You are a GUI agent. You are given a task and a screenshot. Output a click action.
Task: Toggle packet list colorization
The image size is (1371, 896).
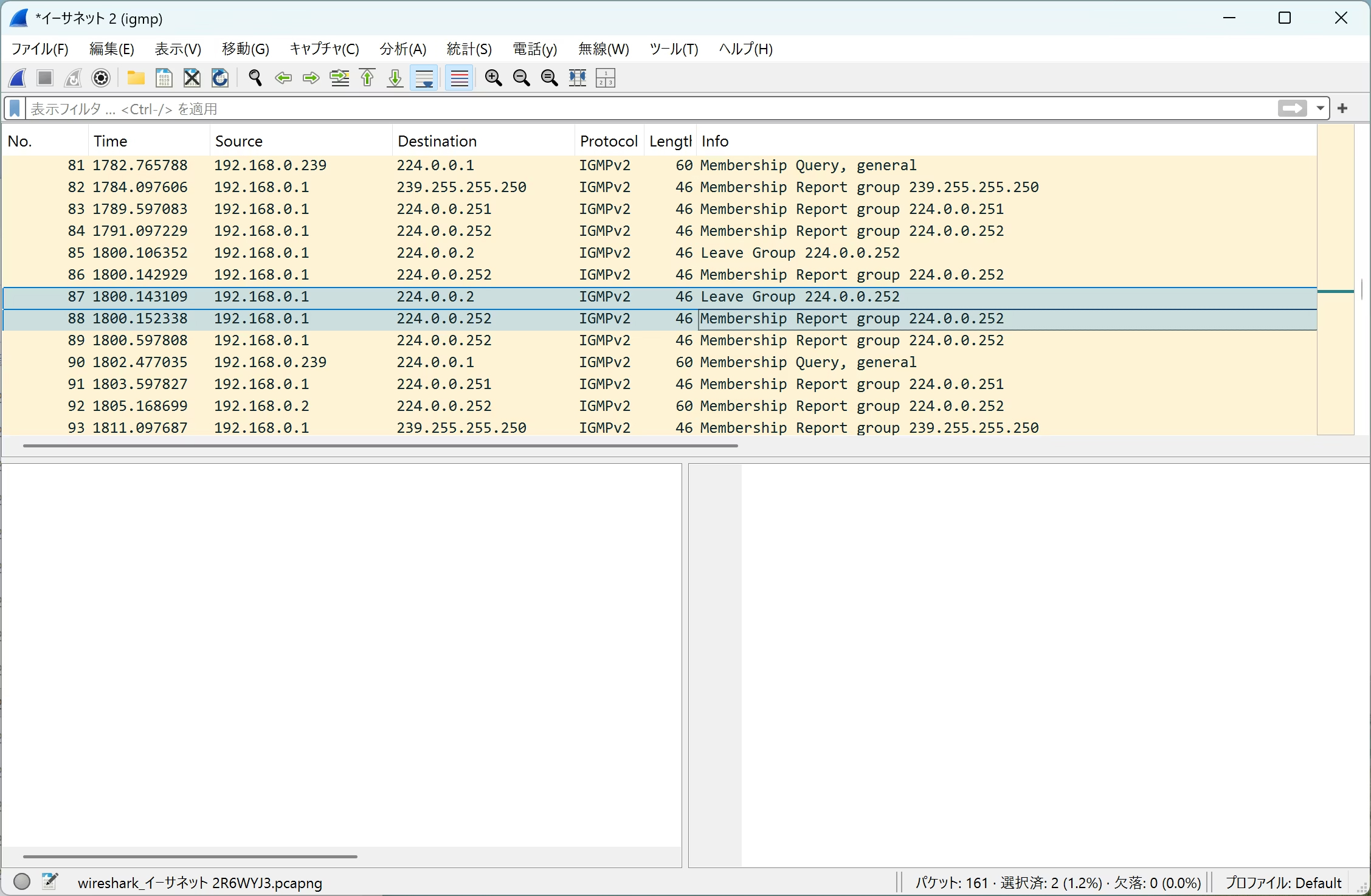(x=459, y=78)
